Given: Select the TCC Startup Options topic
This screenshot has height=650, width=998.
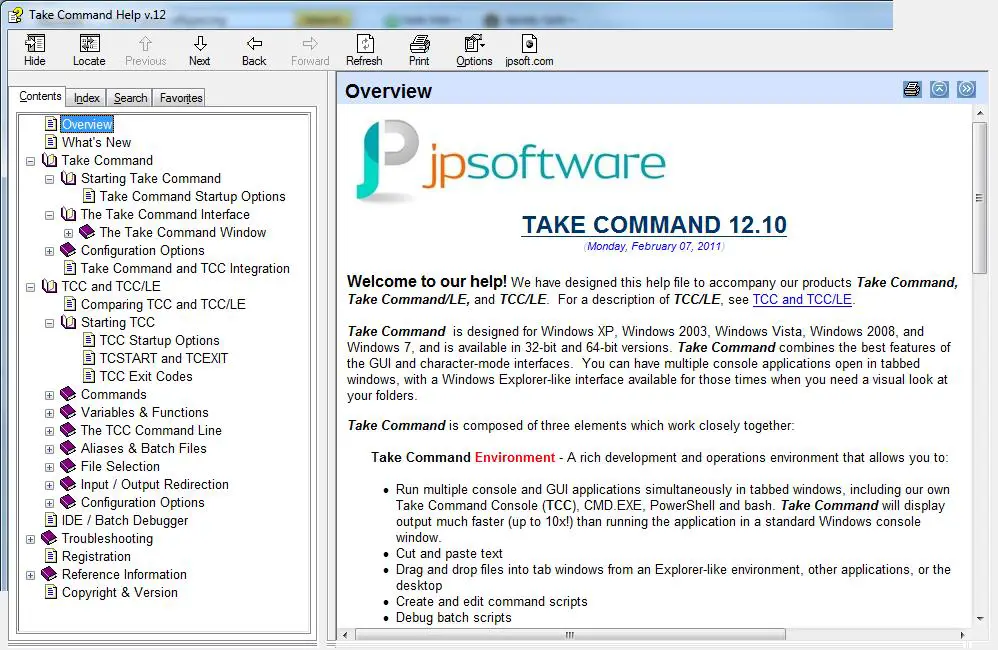Looking at the screenshot, I should click(x=159, y=340).
